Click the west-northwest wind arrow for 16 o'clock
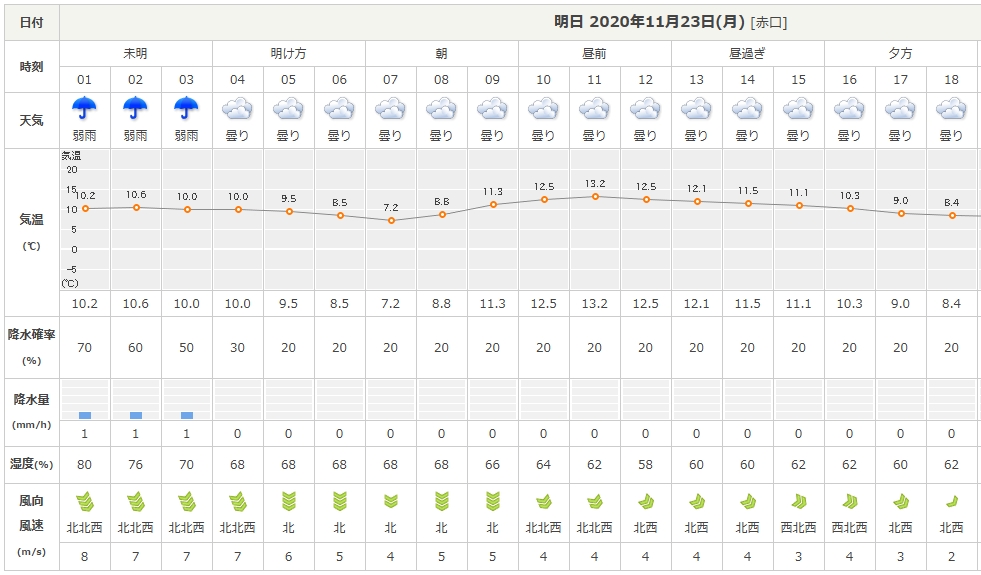The width and height of the screenshot is (981, 575). click(x=850, y=501)
